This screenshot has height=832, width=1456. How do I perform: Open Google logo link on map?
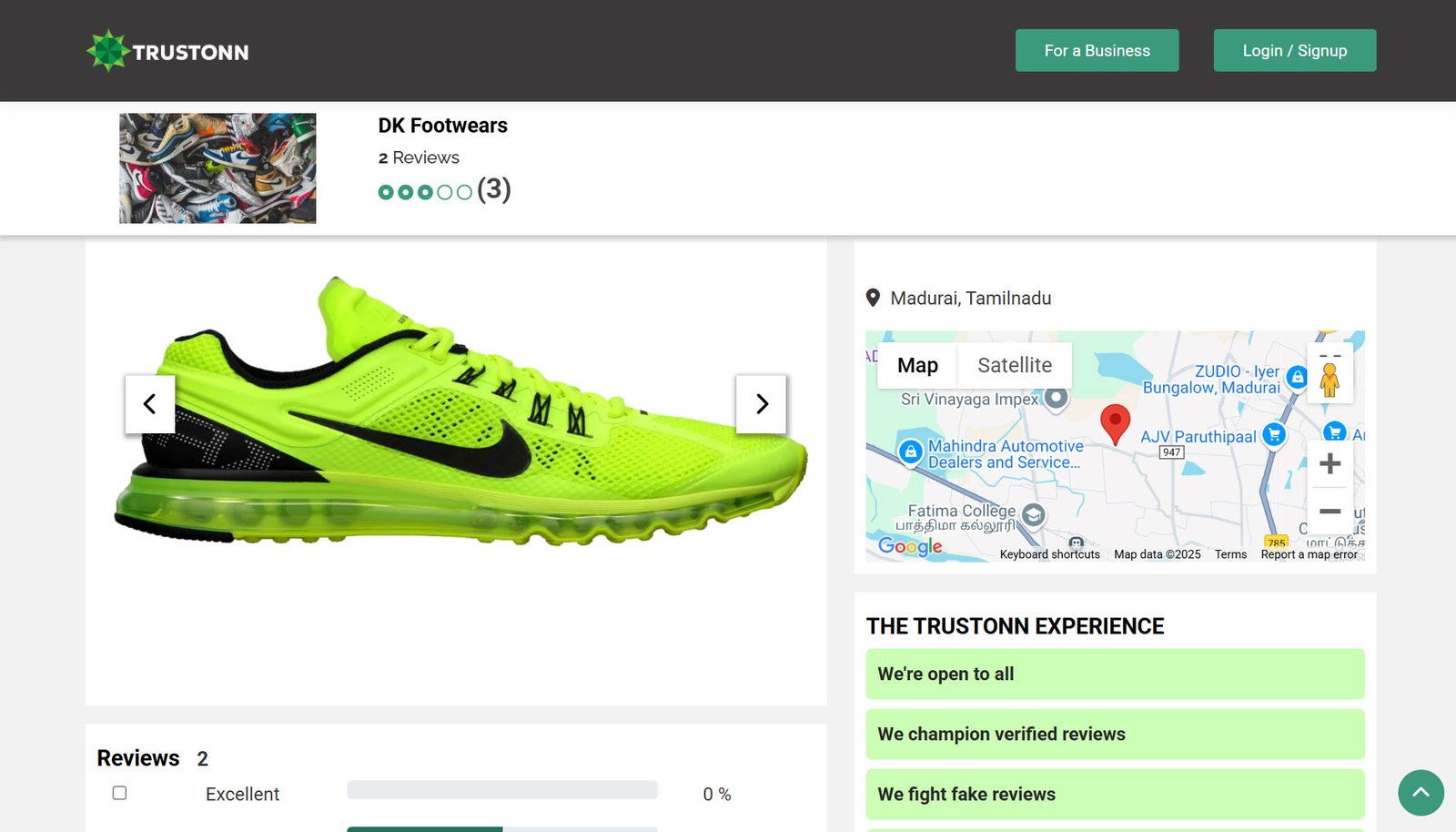click(910, 546)
